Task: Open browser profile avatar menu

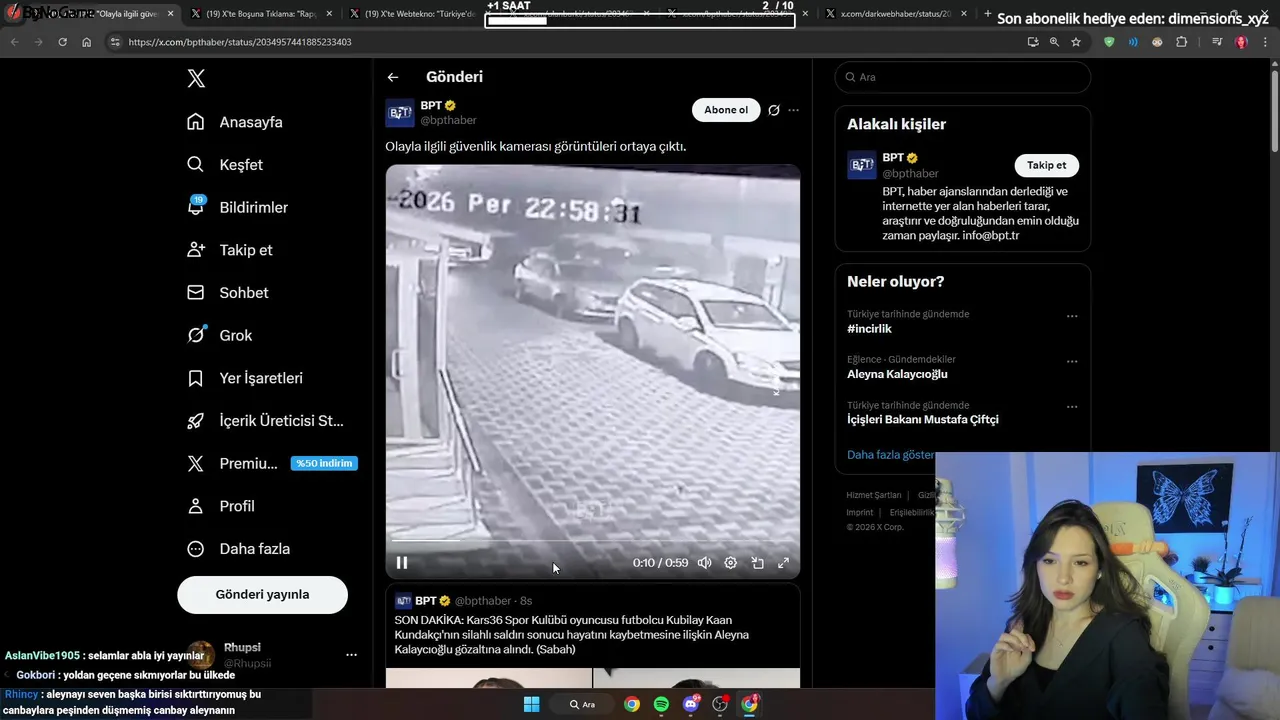Action: (x=1241, y=42)
